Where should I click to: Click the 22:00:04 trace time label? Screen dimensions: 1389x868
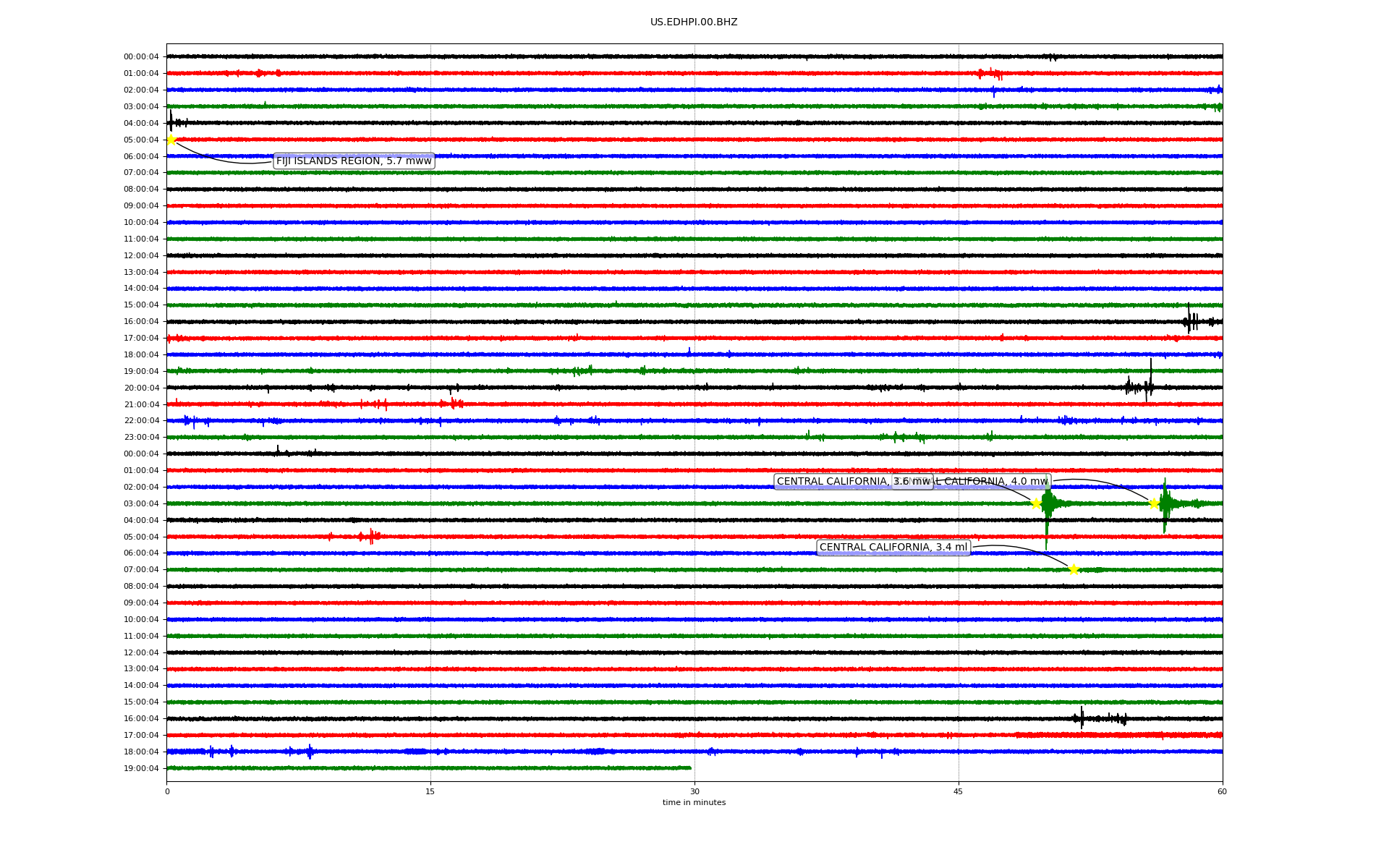pos(141,421)
